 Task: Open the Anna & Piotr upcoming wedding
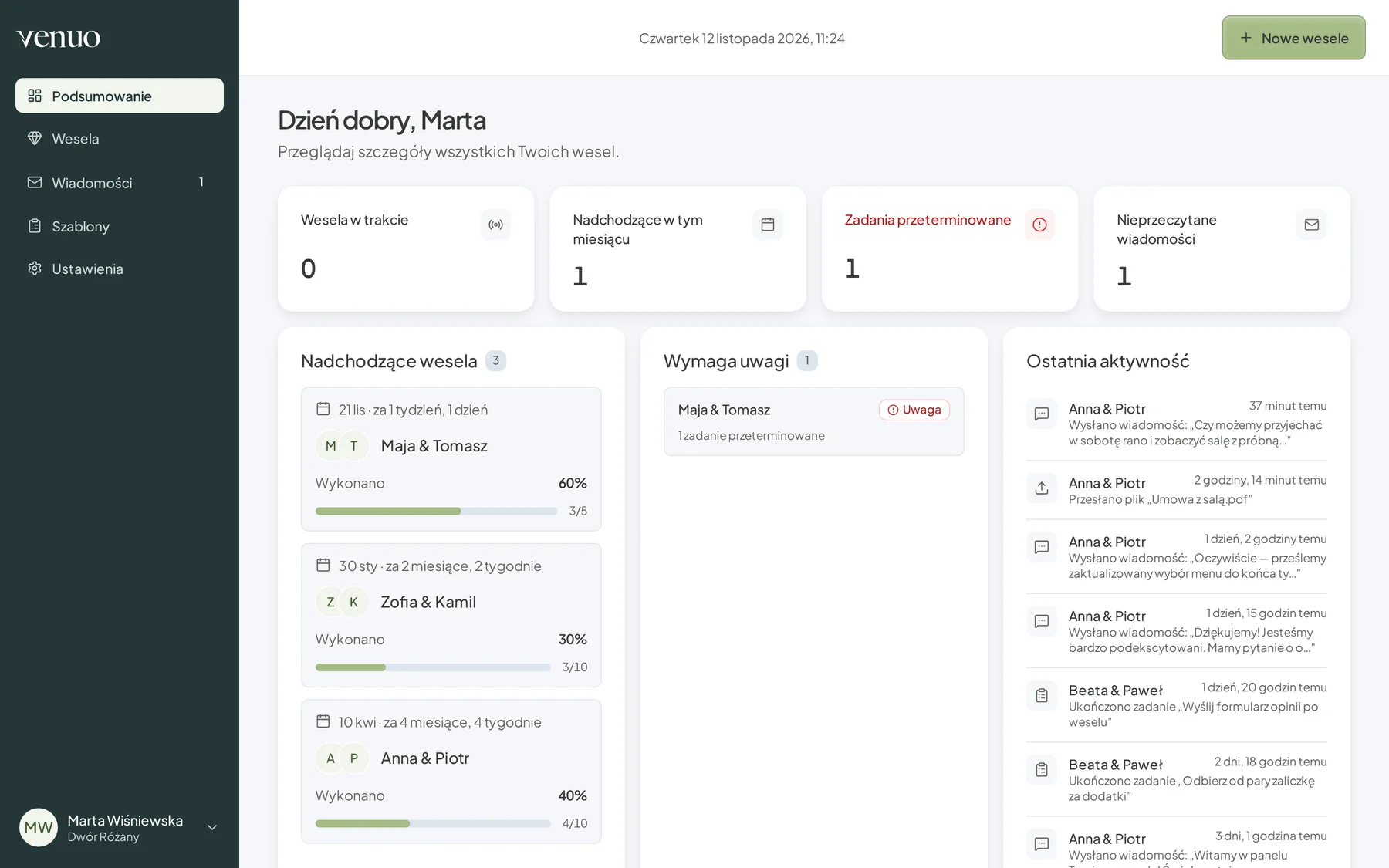coord(451,772)
